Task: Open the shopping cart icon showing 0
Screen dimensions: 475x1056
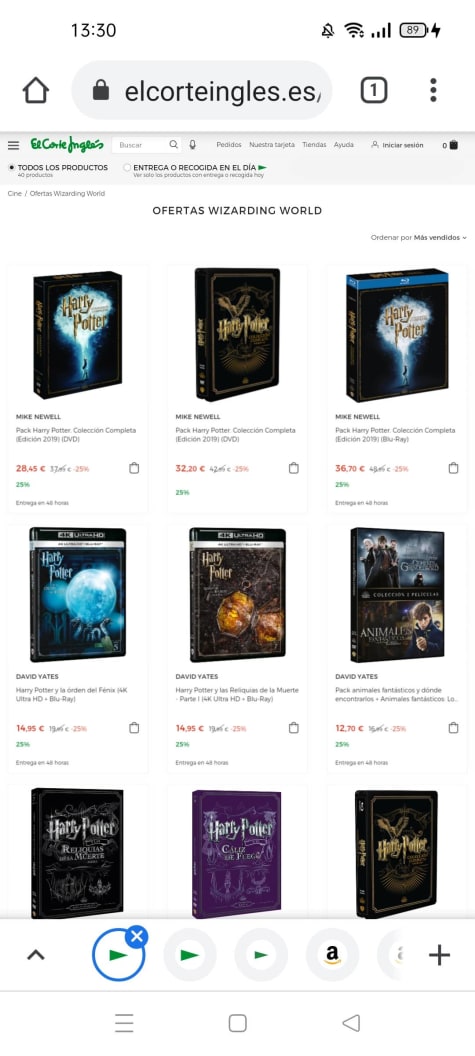Action: click(x=453, y=145)
